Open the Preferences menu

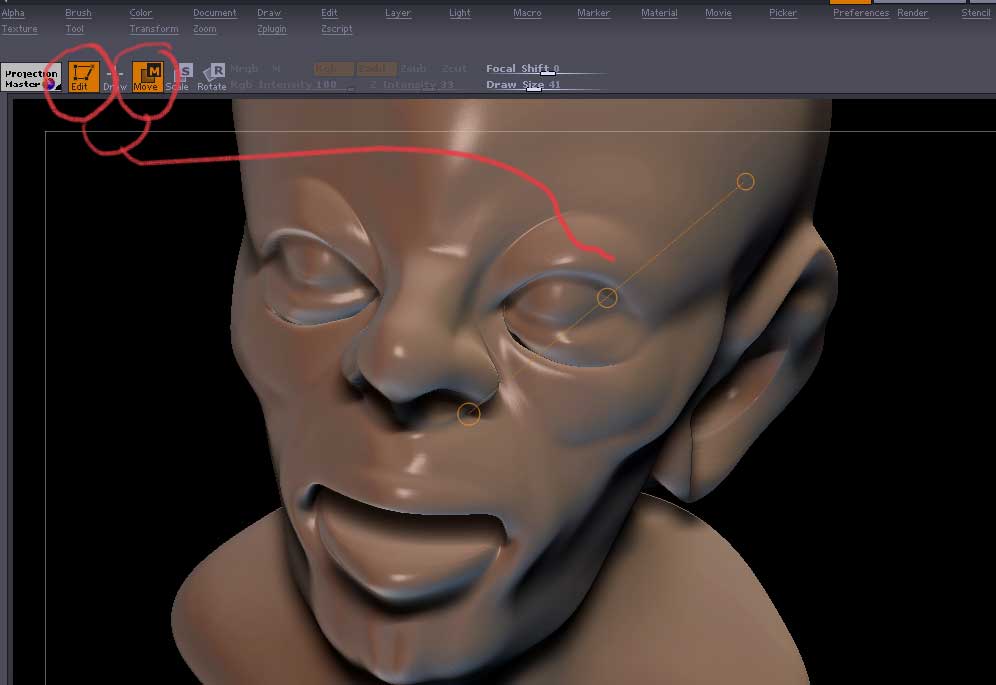861,13
